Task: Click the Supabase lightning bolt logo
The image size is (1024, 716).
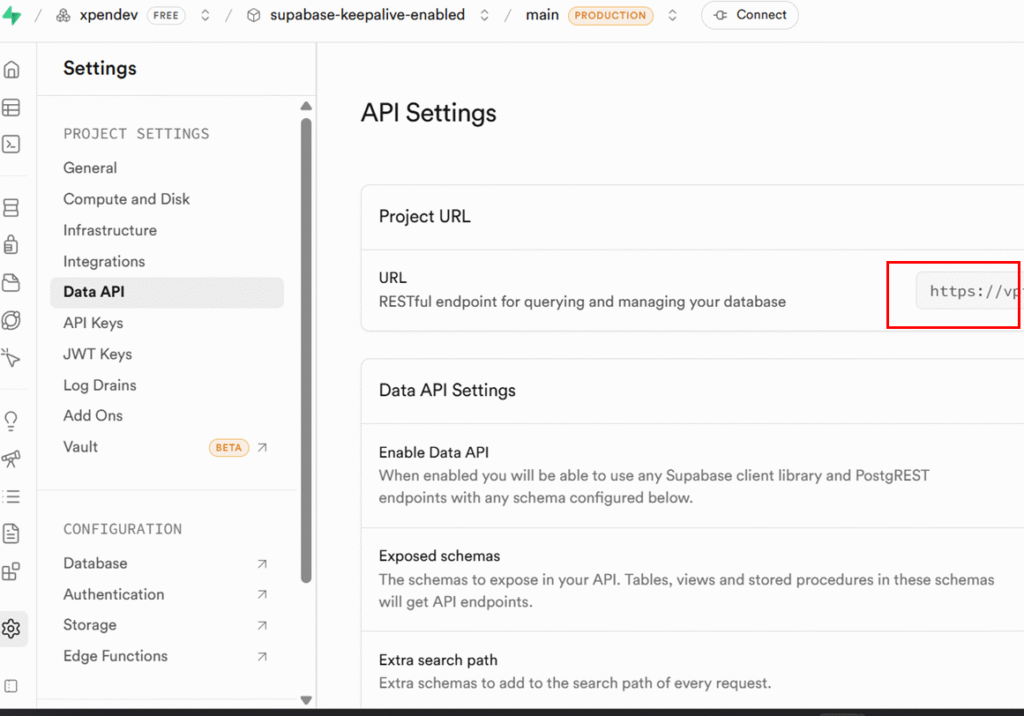Action: pyautogui.click(x=11, y=16)
